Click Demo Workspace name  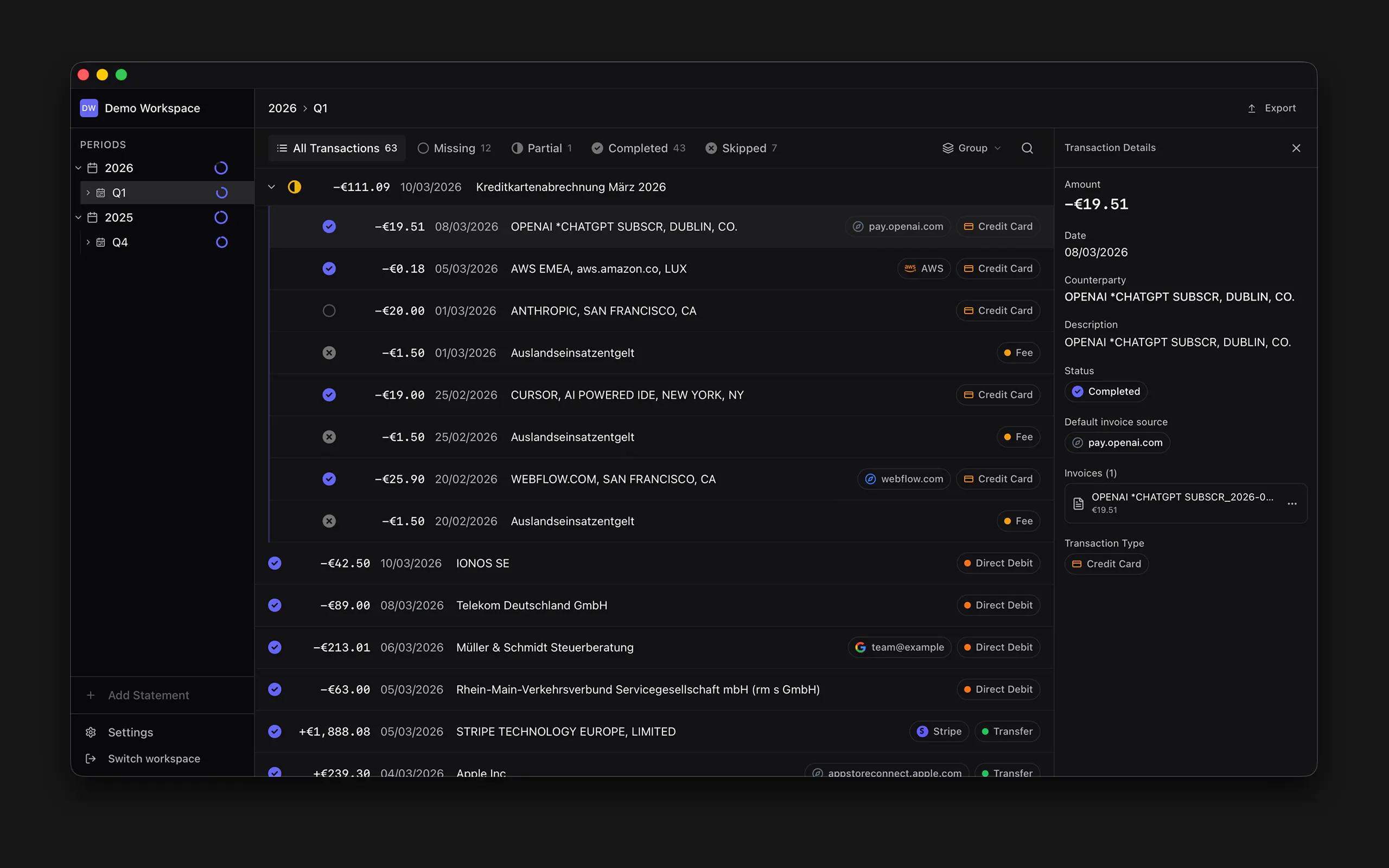click(152, 108)
